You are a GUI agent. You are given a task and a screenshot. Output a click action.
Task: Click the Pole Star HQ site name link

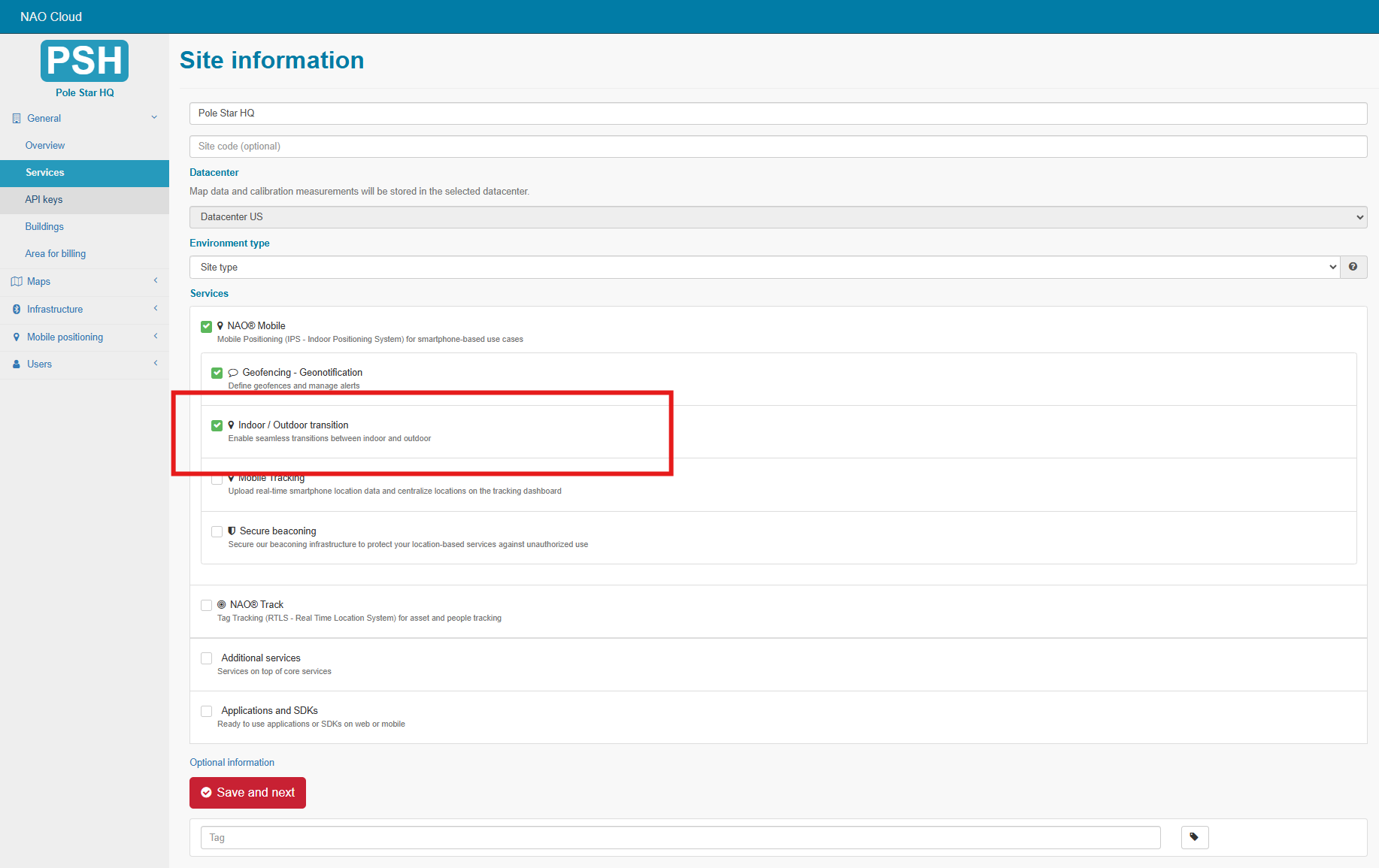(85, 92)
